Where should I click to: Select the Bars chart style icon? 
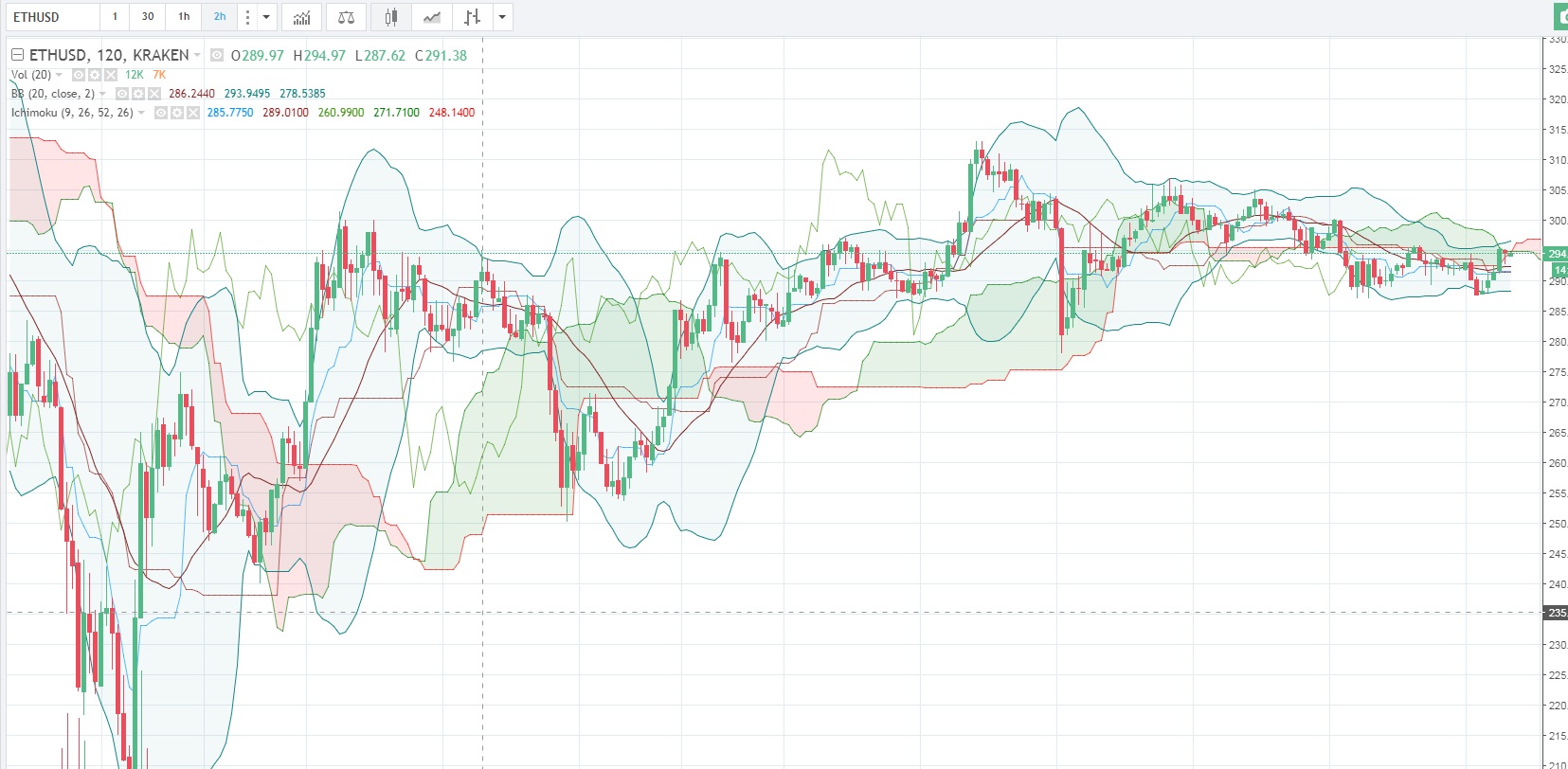472,17
